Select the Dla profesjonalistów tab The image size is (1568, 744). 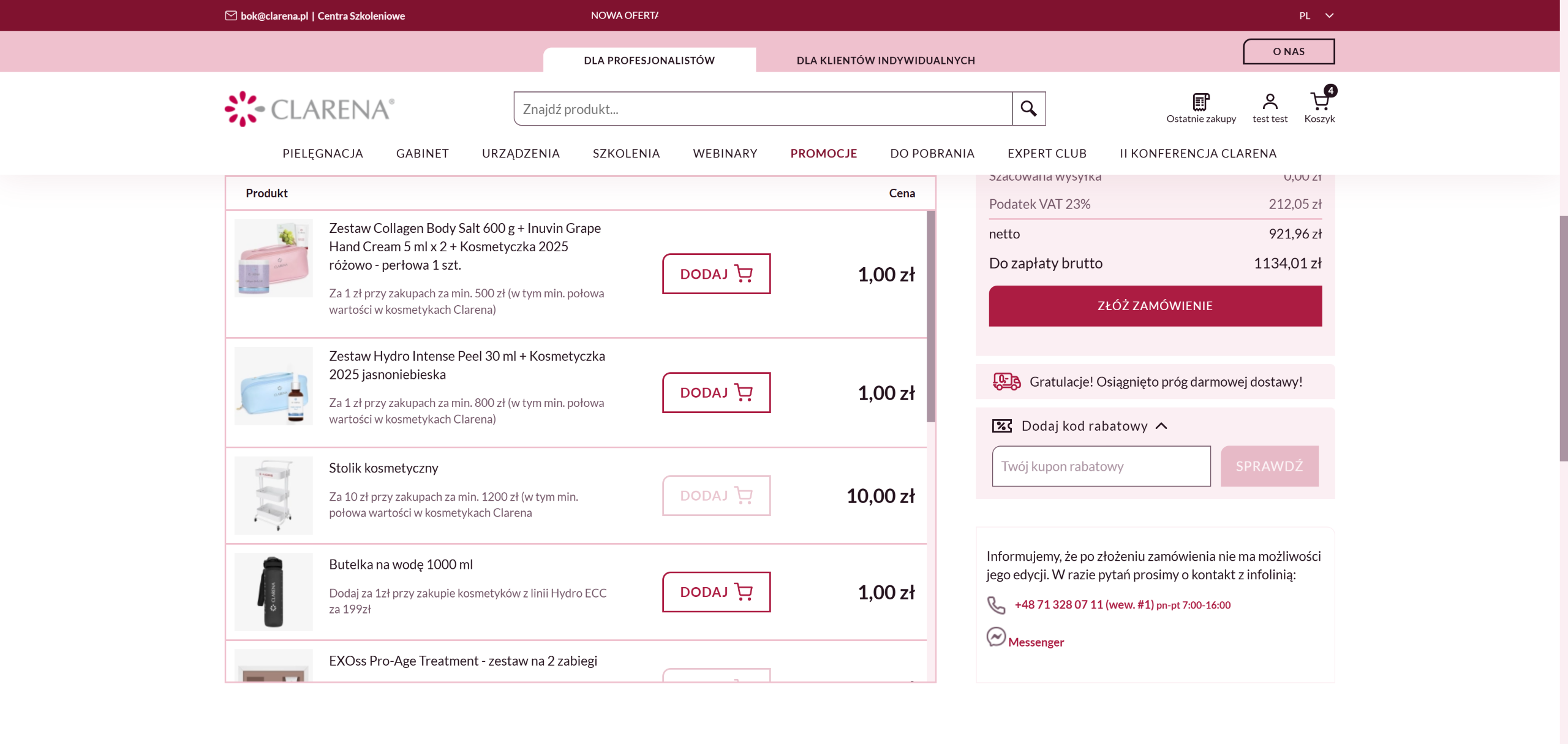pyautogui.click(x=649, y=60)
